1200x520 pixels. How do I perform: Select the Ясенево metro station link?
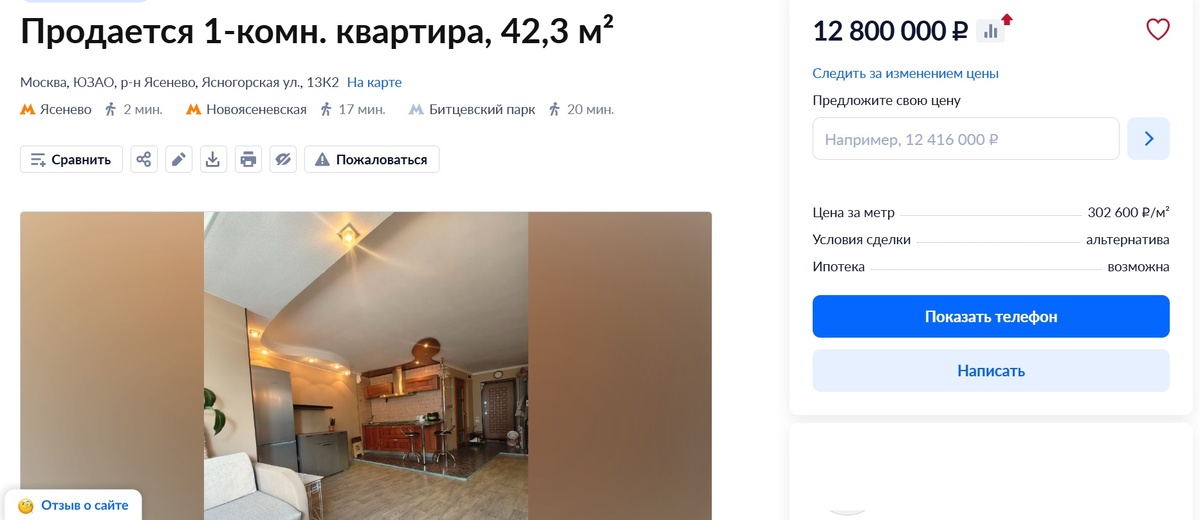pyautogui.click(x=65, y=109)
